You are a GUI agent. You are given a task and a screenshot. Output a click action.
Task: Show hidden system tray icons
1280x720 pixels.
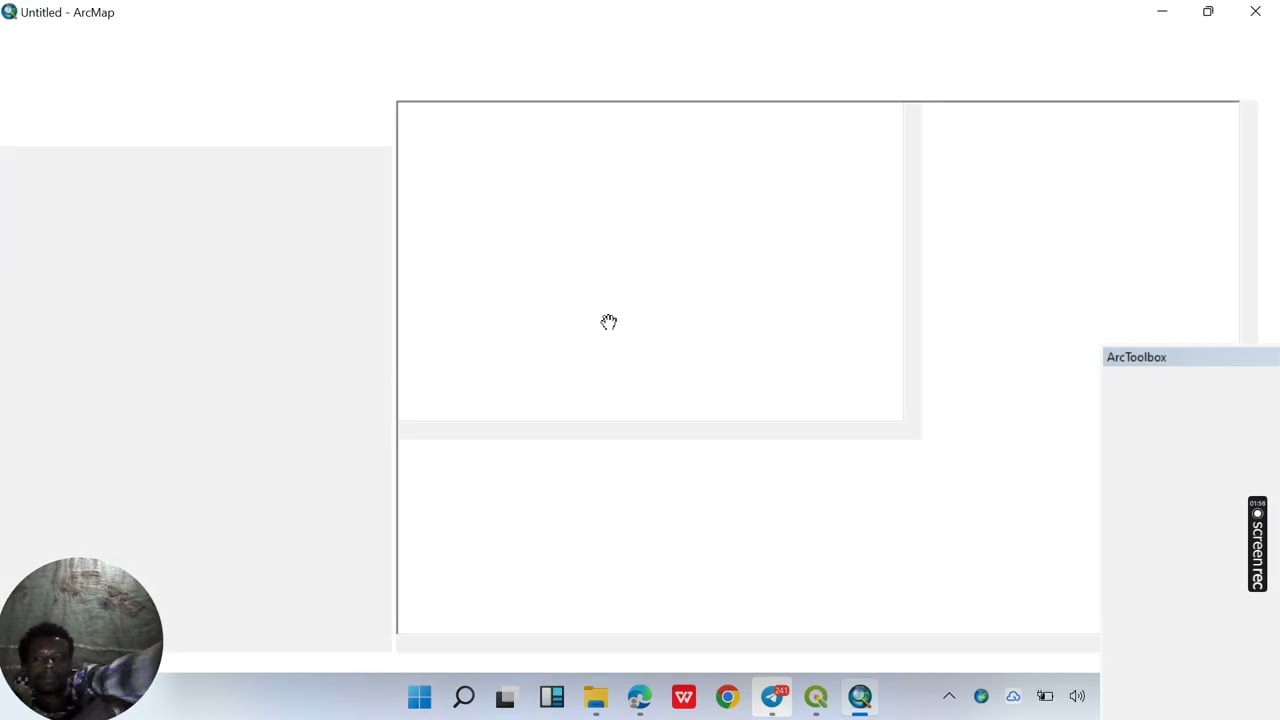pyautogui.click(x=949, y=696)
